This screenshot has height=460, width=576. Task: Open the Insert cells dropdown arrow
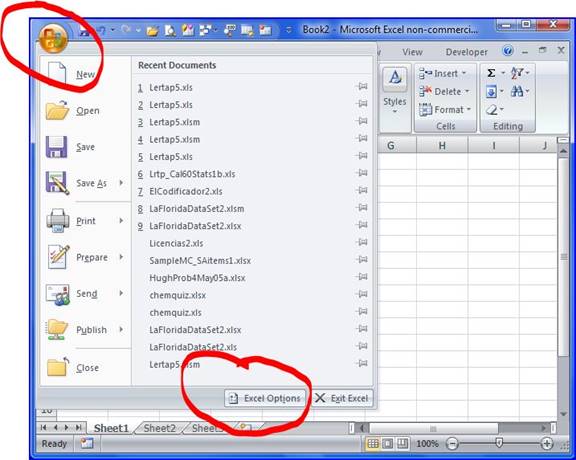tap(464, 73)
